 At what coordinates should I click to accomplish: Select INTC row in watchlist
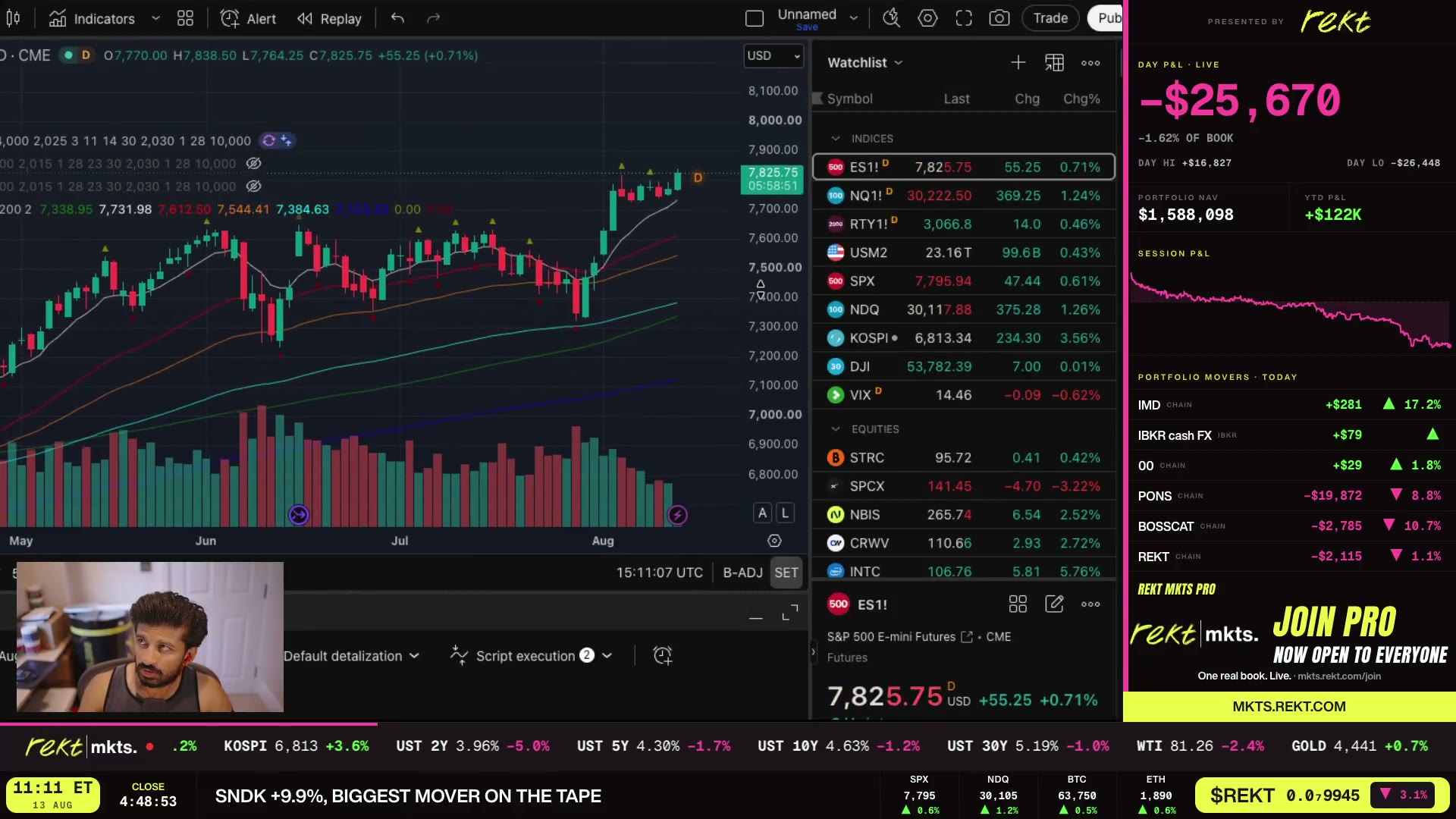click(964, 571)
